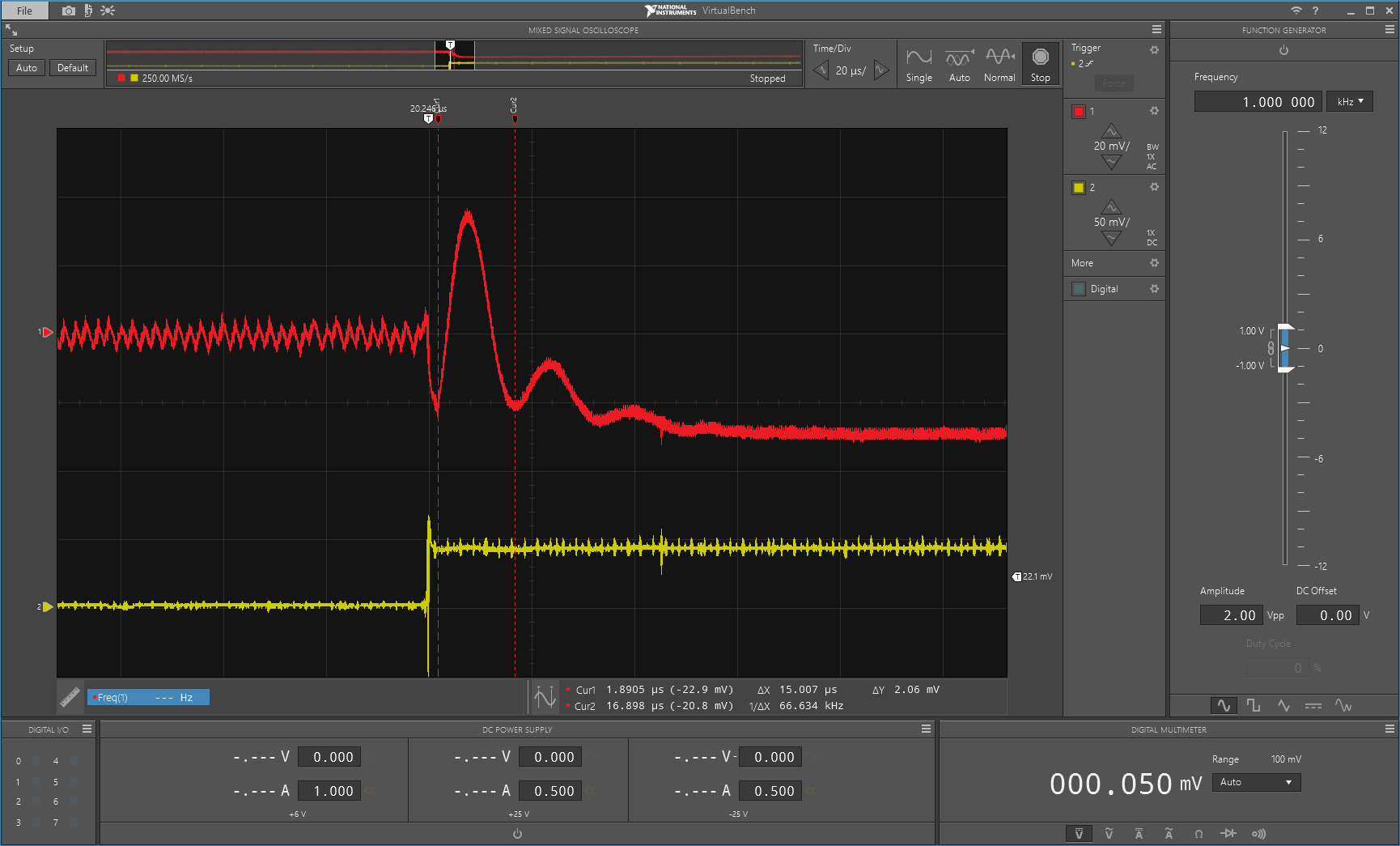
Task: Increase the Time/Div with right arrow
Action: (881, 70)
